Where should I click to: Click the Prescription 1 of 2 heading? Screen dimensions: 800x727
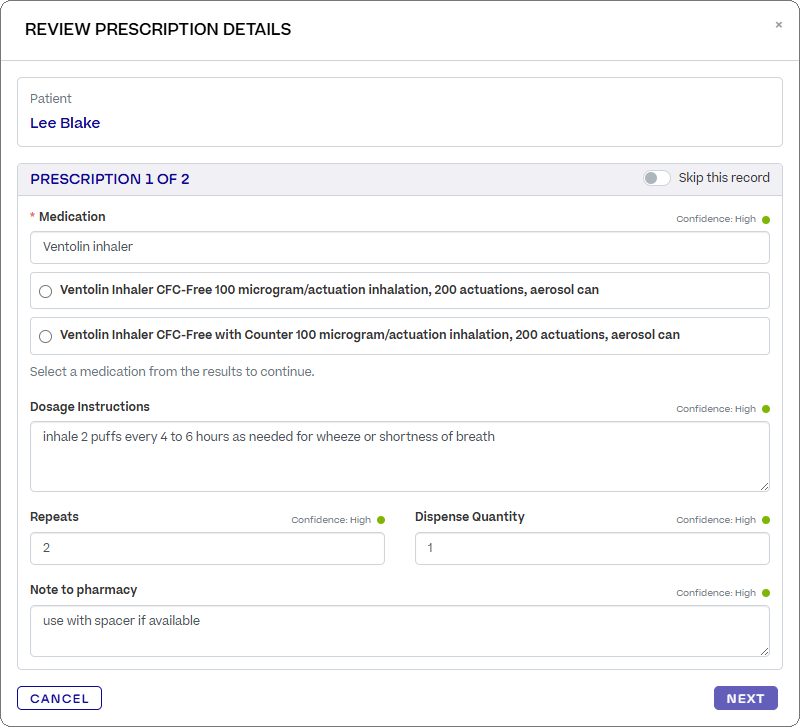(x=110, y=179)
